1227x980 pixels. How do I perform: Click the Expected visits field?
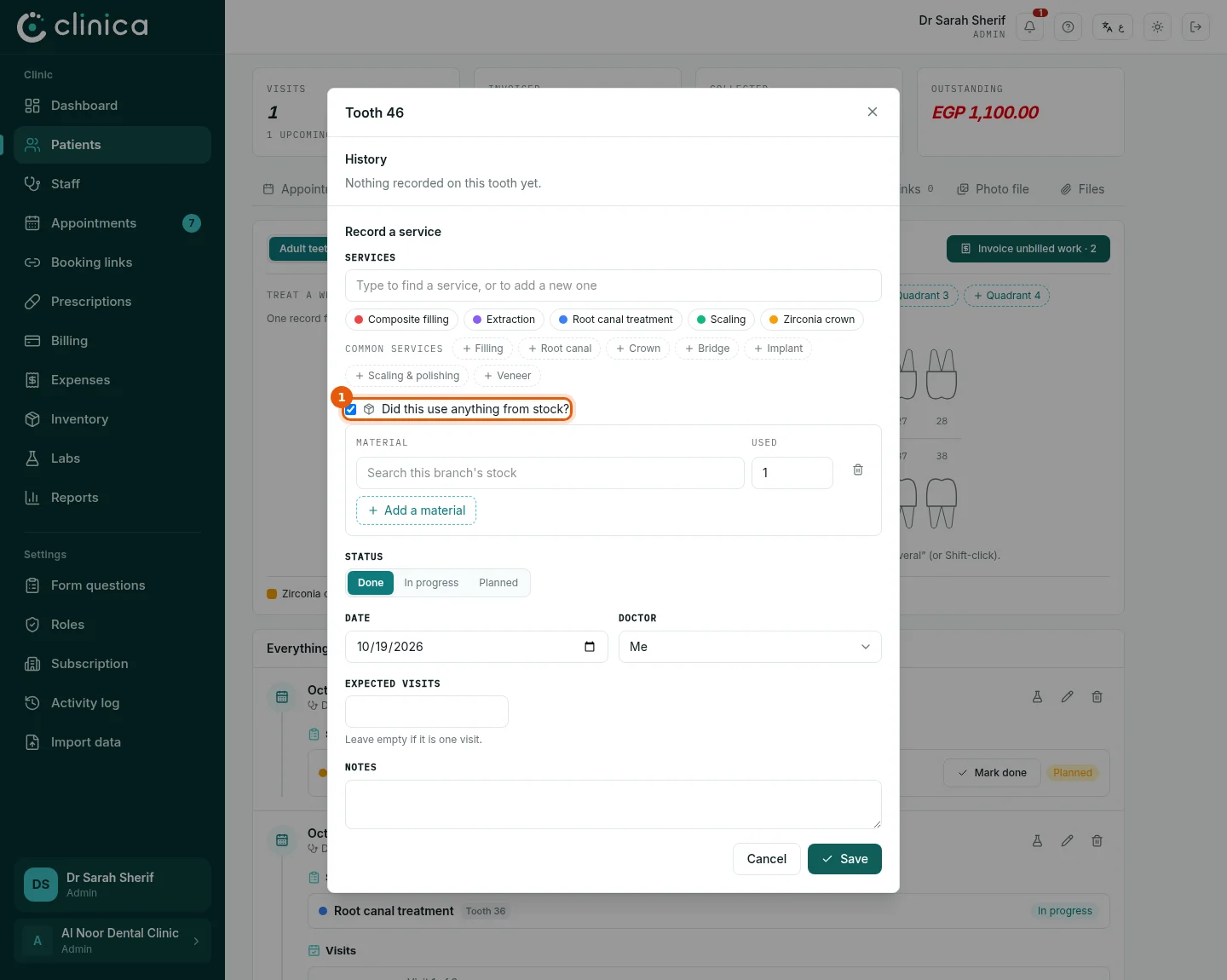pos(427,712)
